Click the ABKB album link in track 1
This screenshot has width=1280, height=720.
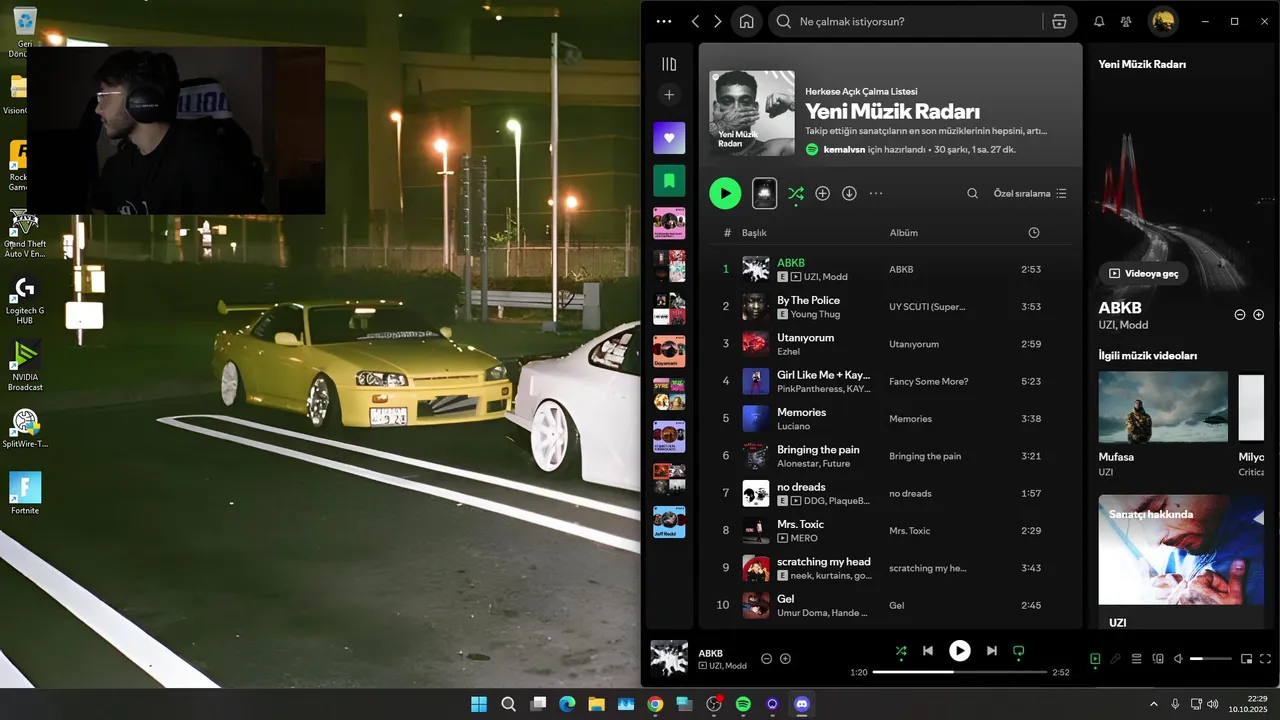point(901,269)
